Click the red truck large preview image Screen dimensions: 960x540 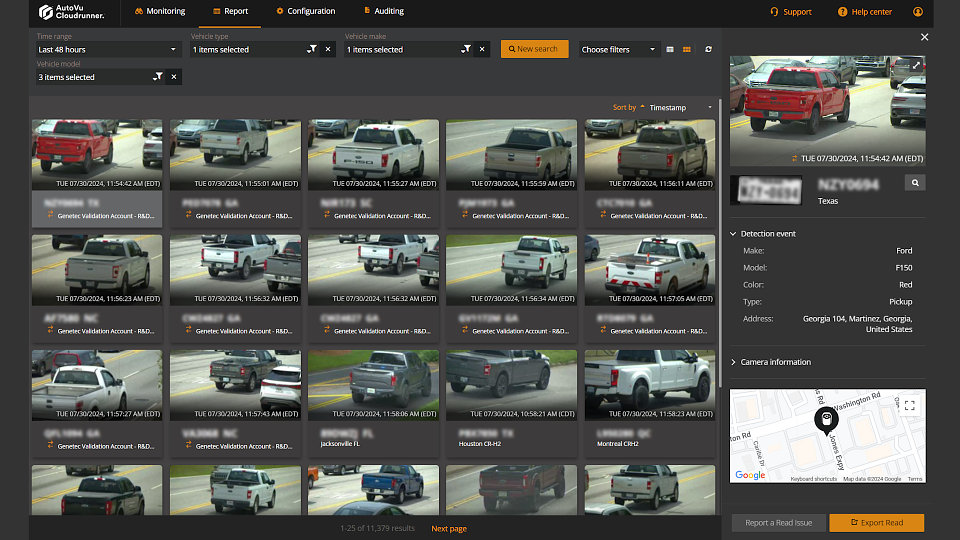coord(827,111)
